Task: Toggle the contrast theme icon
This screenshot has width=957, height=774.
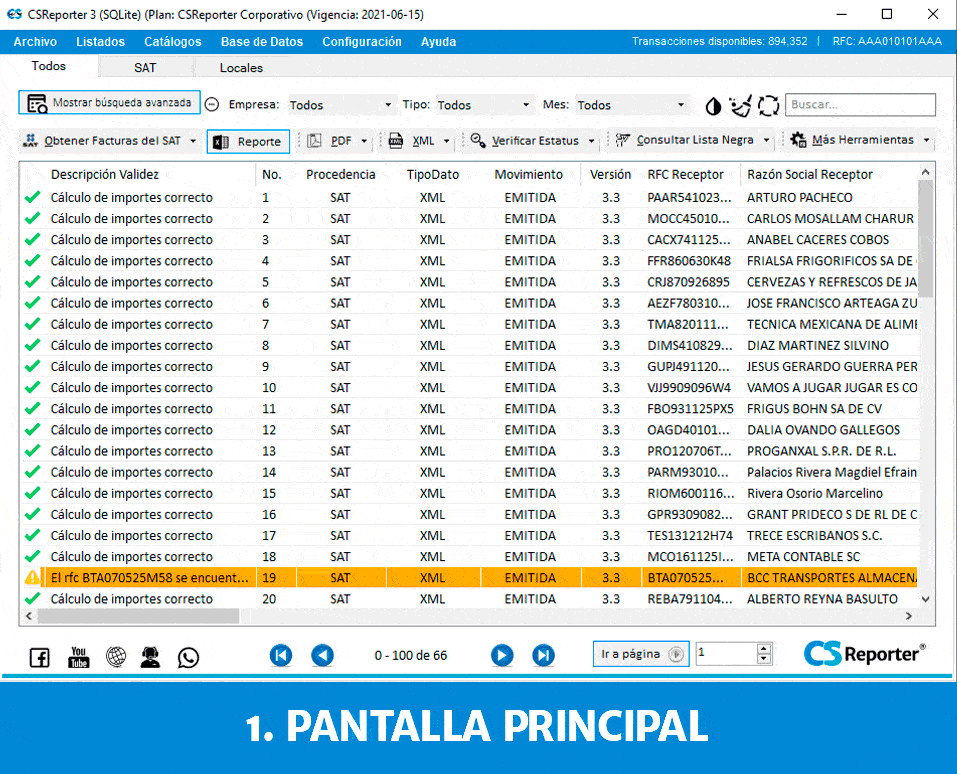Action: point(713,105)
